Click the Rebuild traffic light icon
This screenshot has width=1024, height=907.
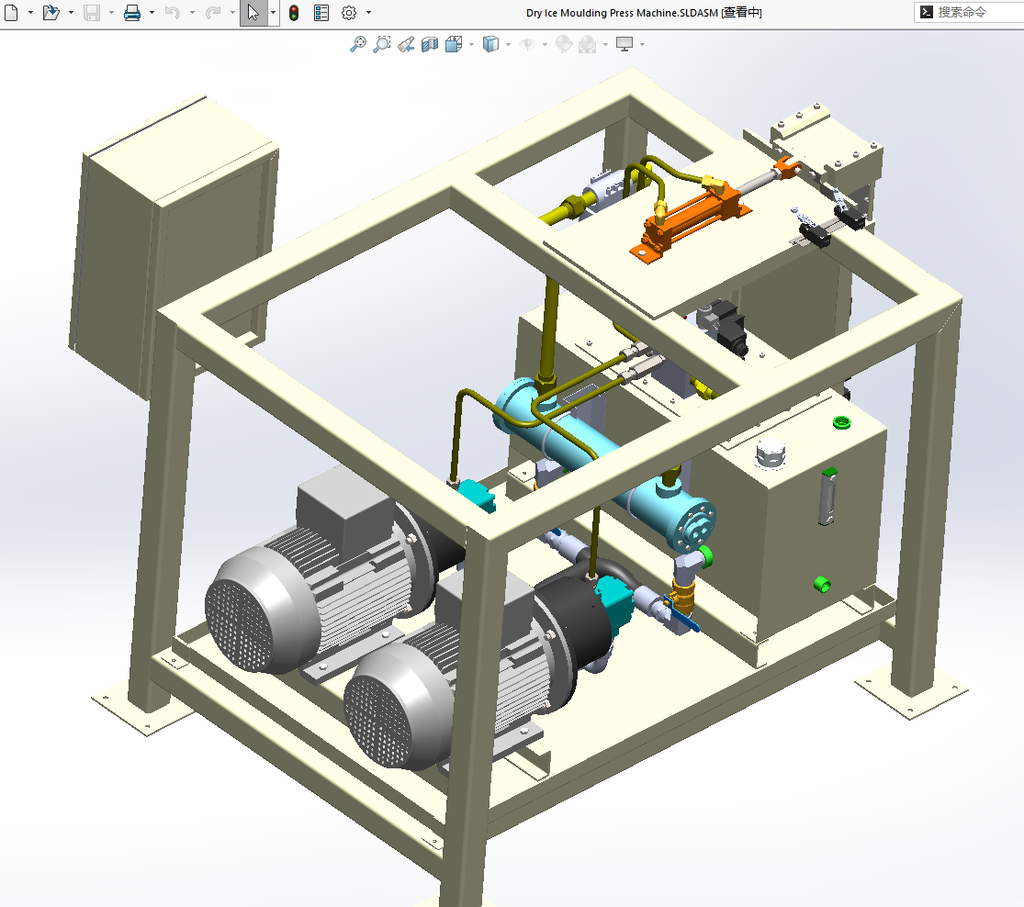tap(294, 12)
